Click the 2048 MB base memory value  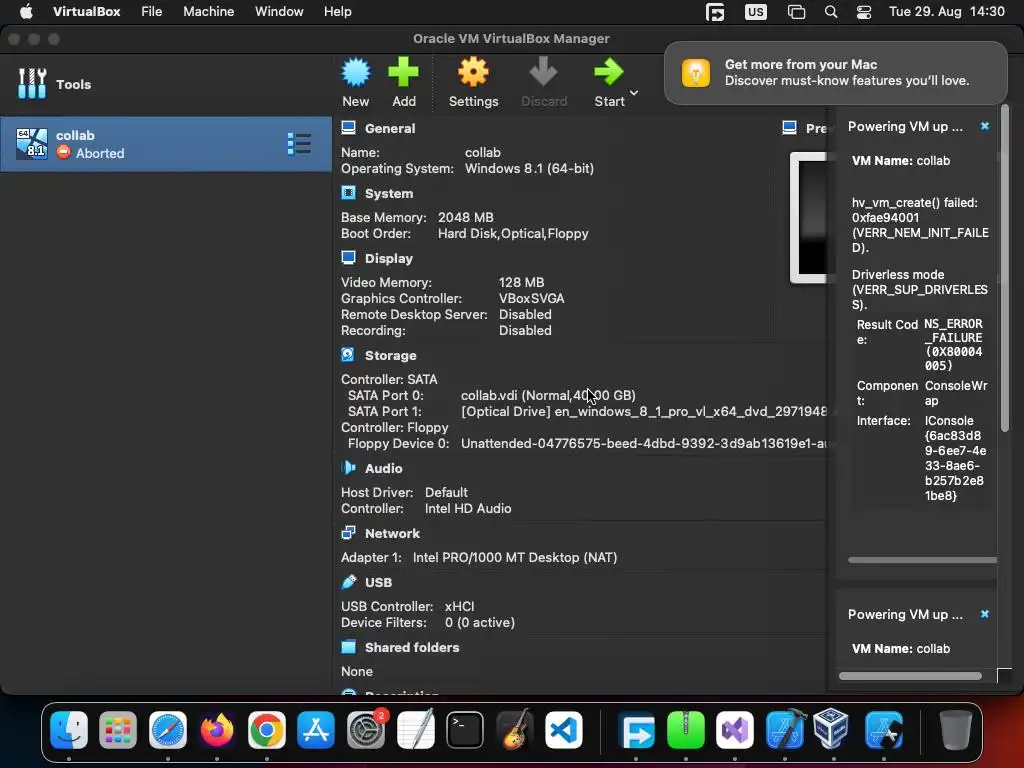coord(466,217)
